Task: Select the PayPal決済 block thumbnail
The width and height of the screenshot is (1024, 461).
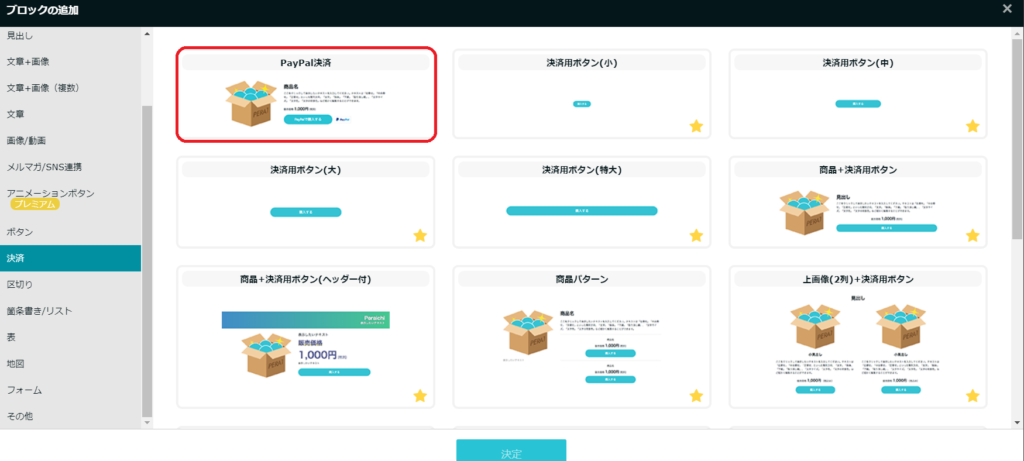Action: click(306, 94)
